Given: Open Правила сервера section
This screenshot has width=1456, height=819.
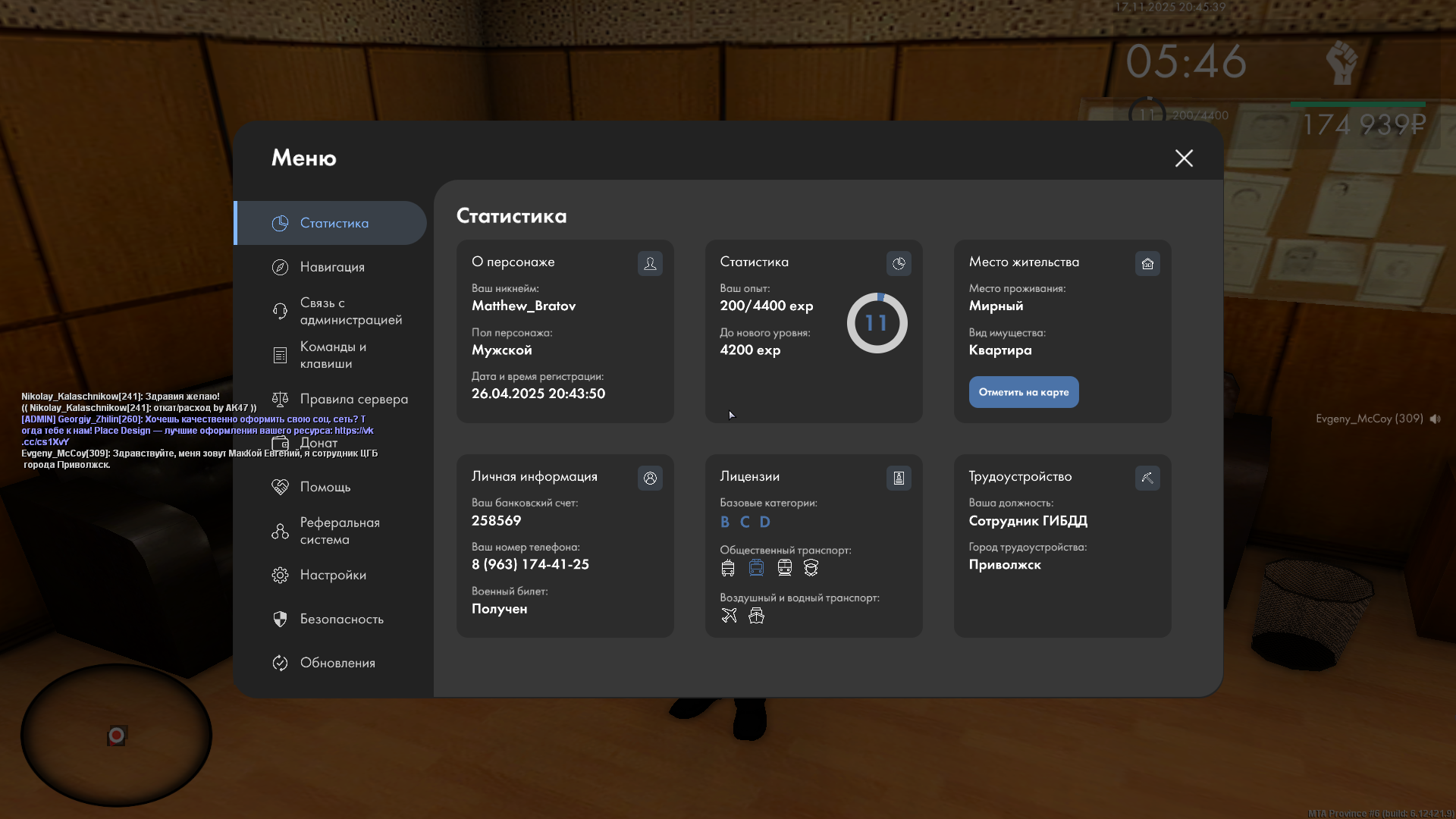Looking at the screenshot, I should coord(353,399).
